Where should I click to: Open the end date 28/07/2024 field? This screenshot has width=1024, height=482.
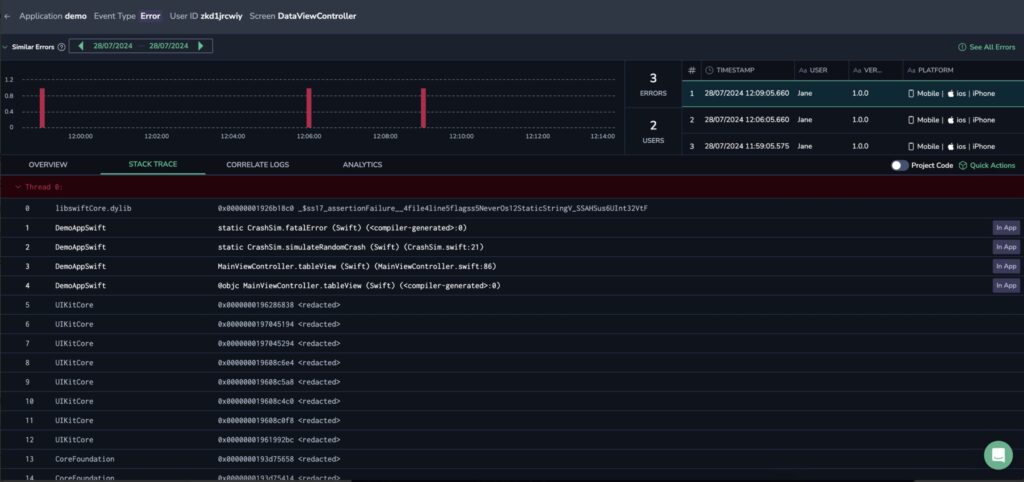click(168, 46)
